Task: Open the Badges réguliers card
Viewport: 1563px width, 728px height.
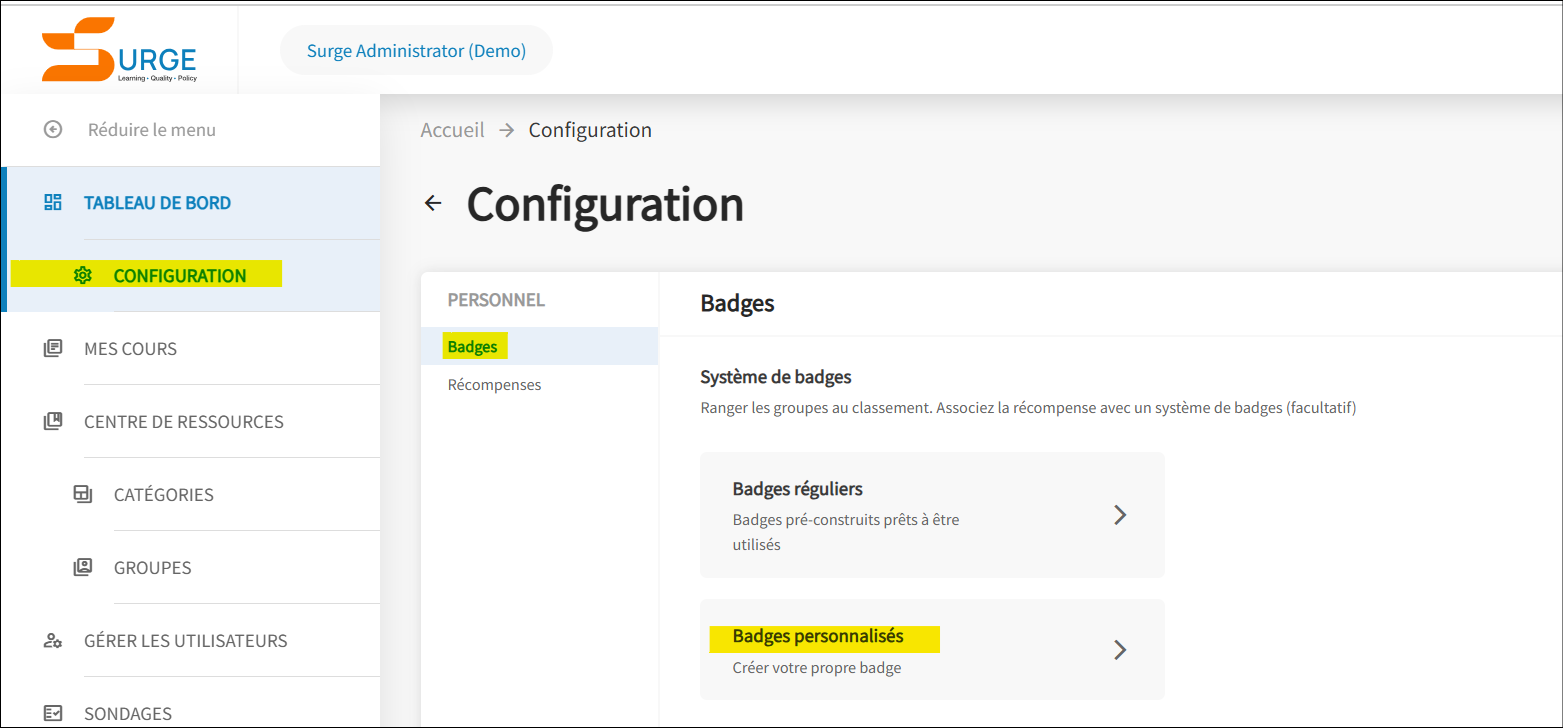Action: [x=931, y=515]
